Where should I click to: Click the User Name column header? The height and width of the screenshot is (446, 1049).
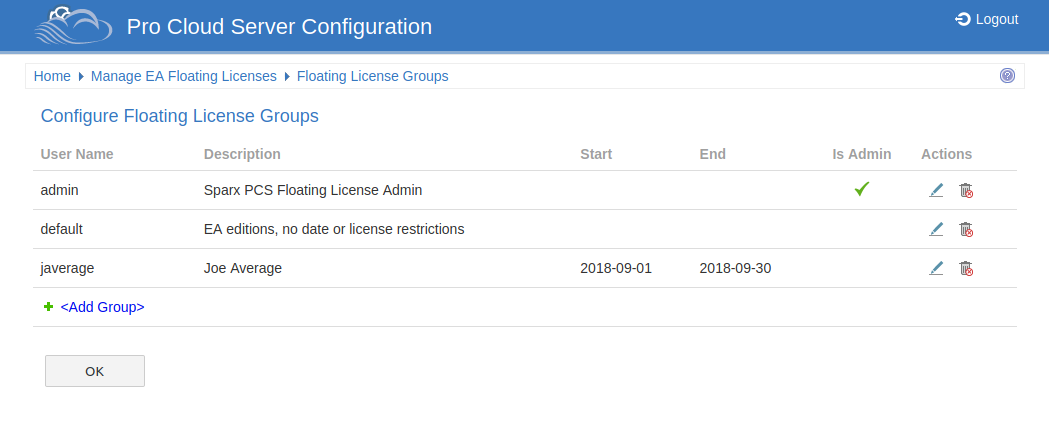[x=77, y=154]
